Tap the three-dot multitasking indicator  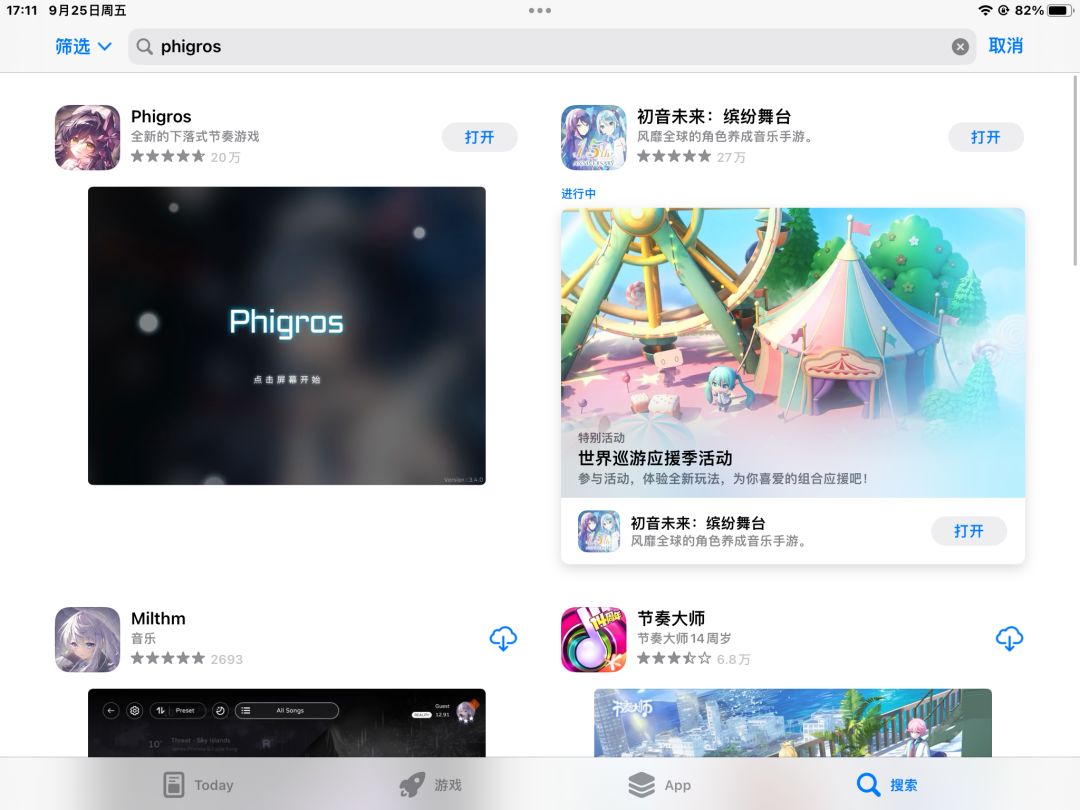point(540,10)
